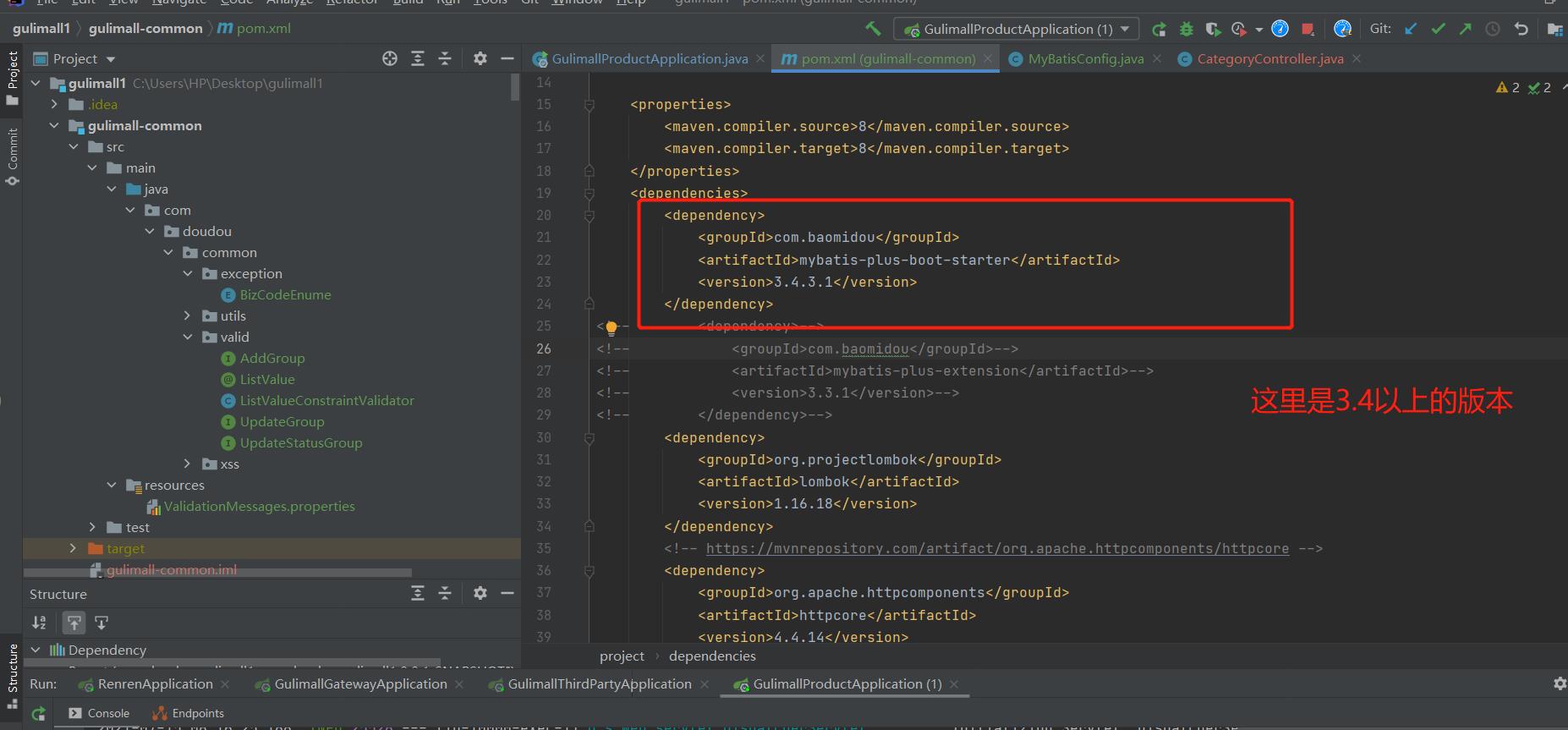Click Expand All in Structure panel header
The image size is (1568, 730).
point(418,593)
